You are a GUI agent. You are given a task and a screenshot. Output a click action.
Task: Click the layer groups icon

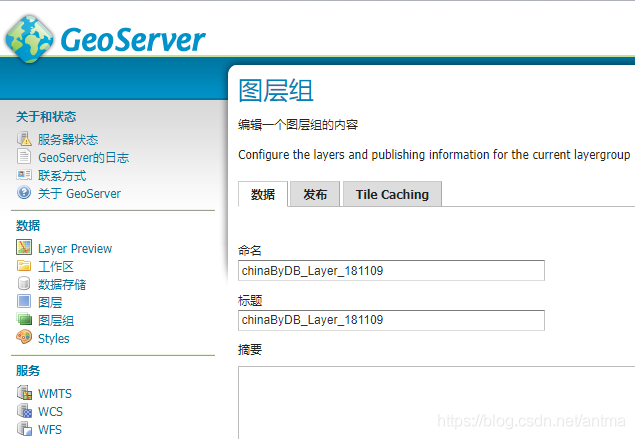coord(24,320)
